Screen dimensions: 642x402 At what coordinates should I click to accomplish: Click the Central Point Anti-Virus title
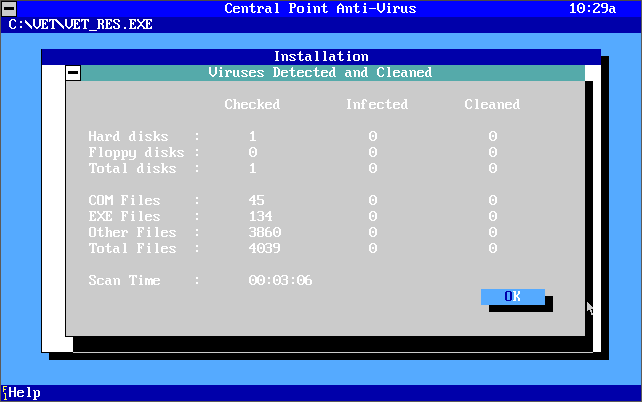pos(320,8)
